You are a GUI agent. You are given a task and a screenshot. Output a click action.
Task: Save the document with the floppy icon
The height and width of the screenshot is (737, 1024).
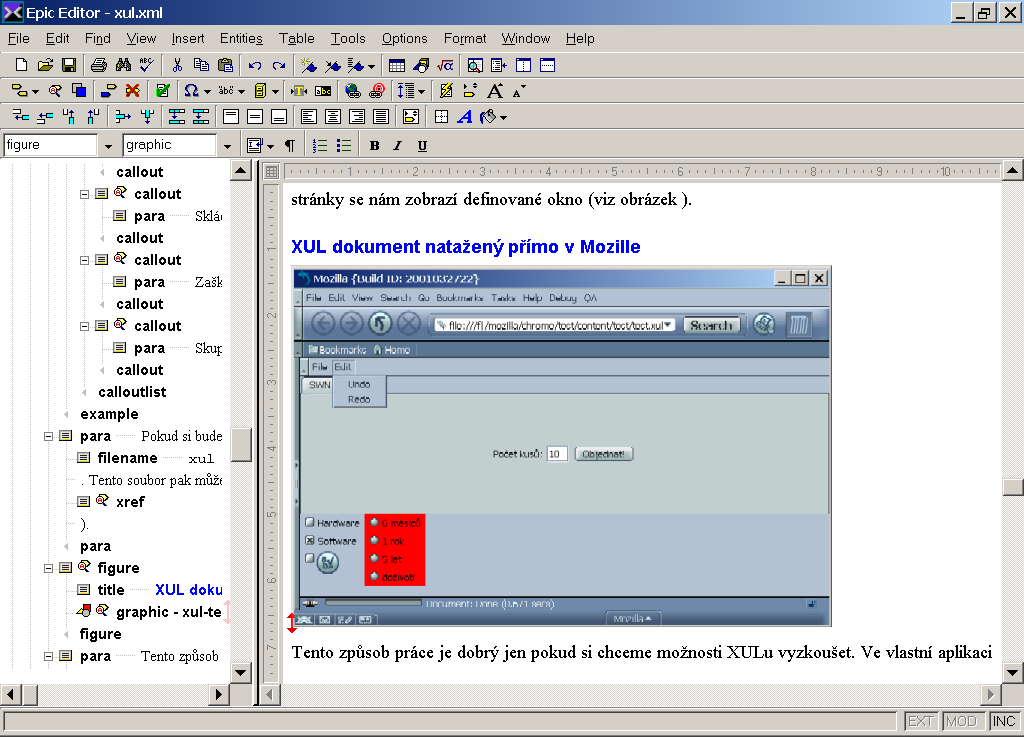(69, 65)
